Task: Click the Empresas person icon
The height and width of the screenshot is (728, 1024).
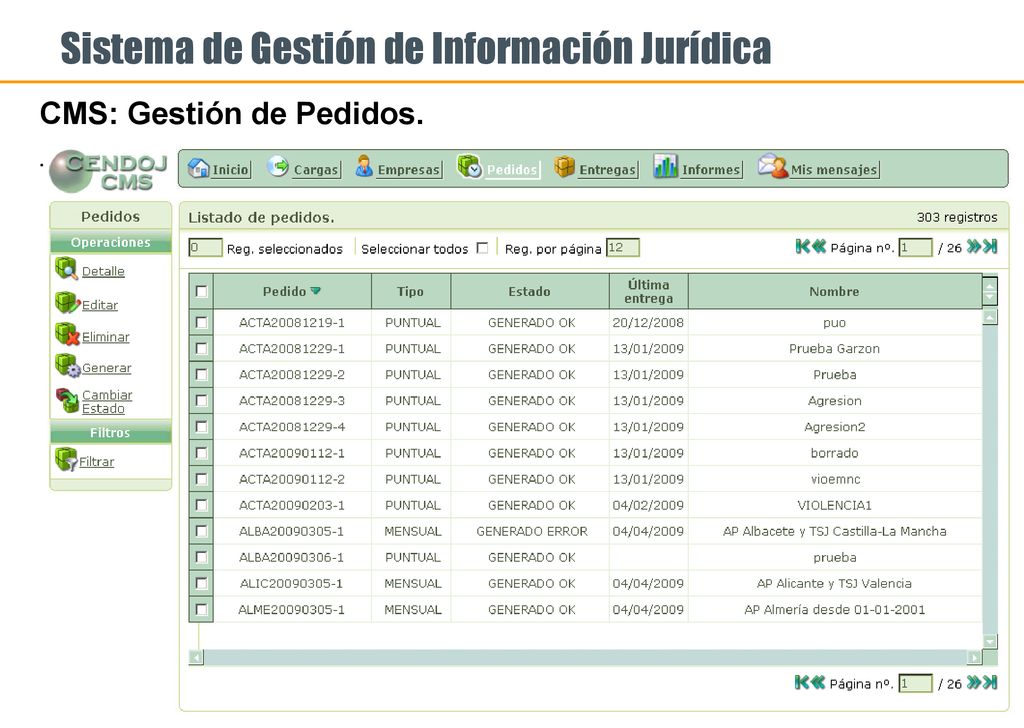Action: click(x=364, y=166)
